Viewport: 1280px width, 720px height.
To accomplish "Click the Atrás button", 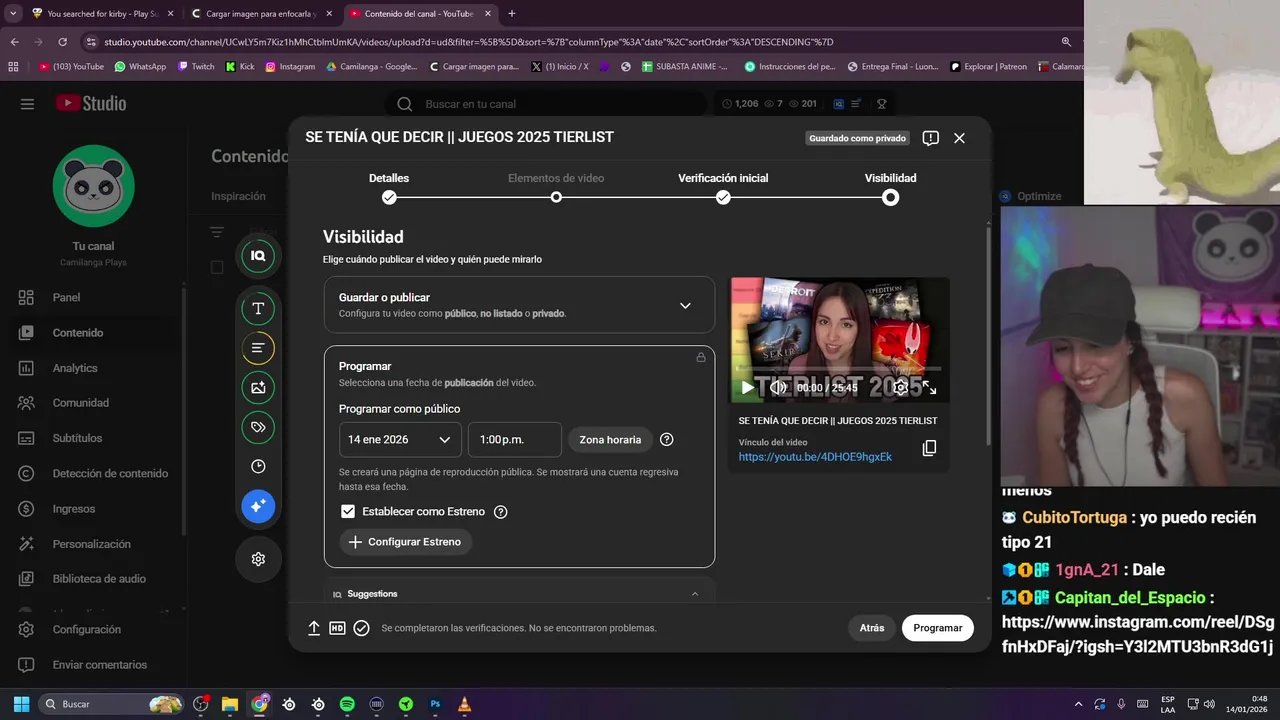I will [872, 628].
